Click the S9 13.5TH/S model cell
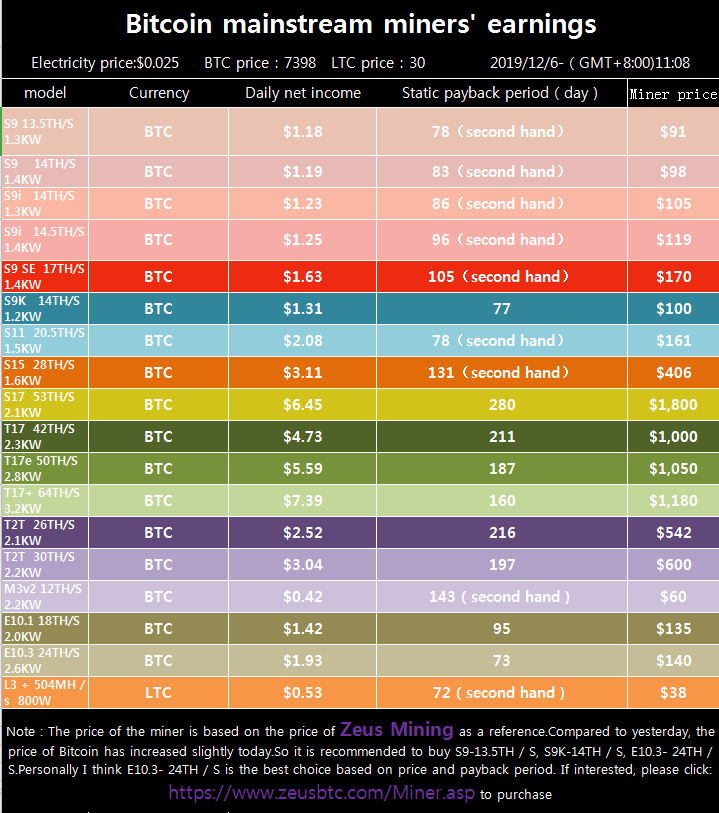This screenshot has height=813, width=719. (x=45, y=131)
